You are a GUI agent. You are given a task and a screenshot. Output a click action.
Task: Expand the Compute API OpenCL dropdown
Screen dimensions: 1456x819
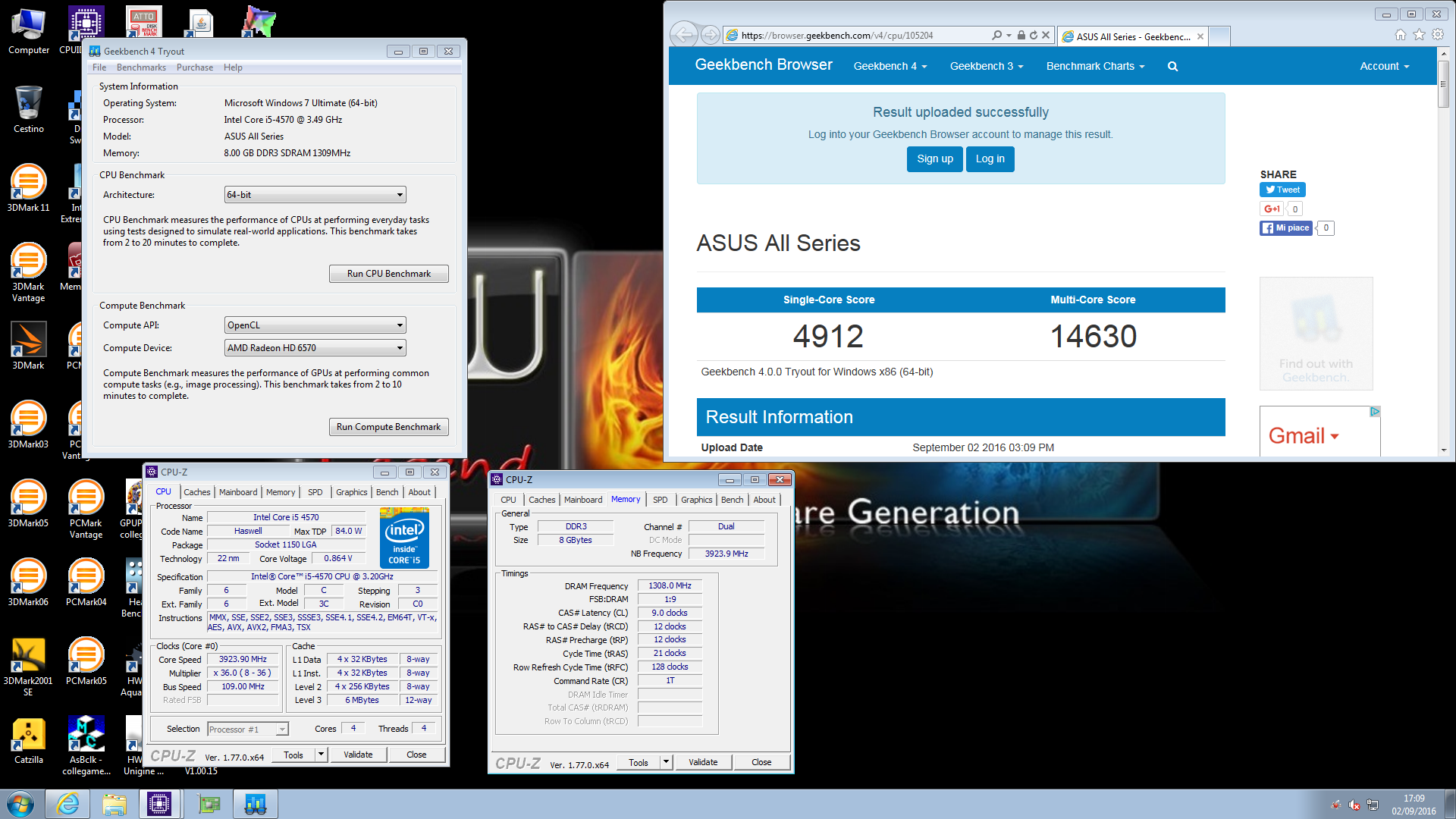pos(315,325)
